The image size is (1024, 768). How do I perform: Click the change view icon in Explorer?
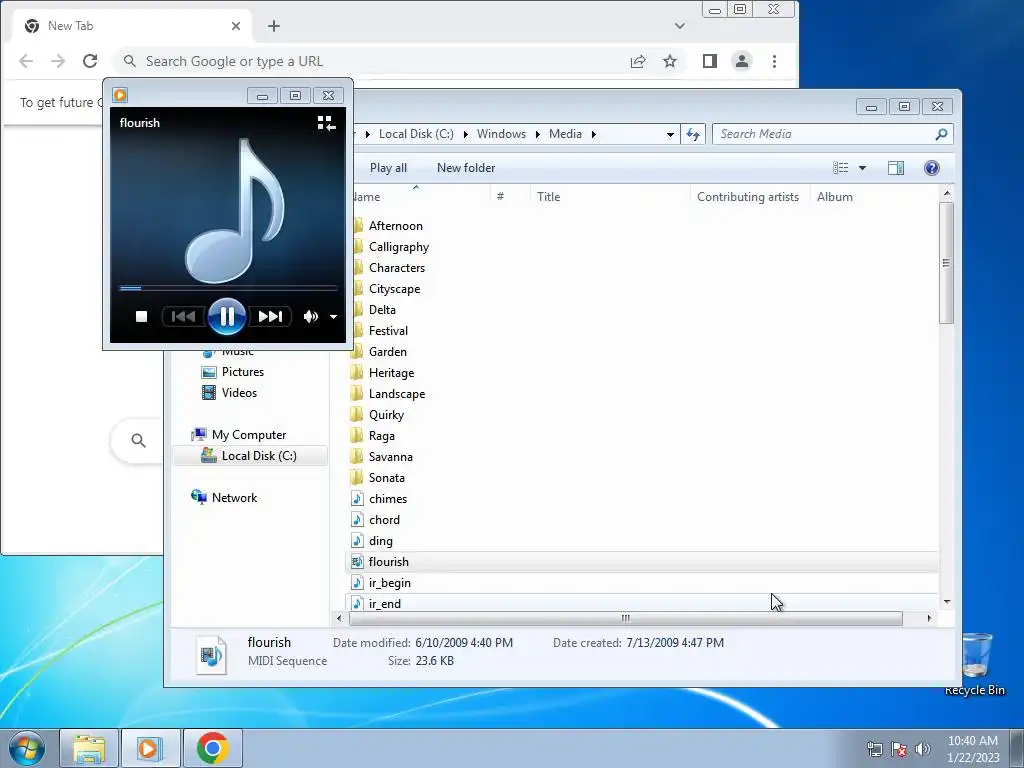pyautogui.click(x=840, y=168)
